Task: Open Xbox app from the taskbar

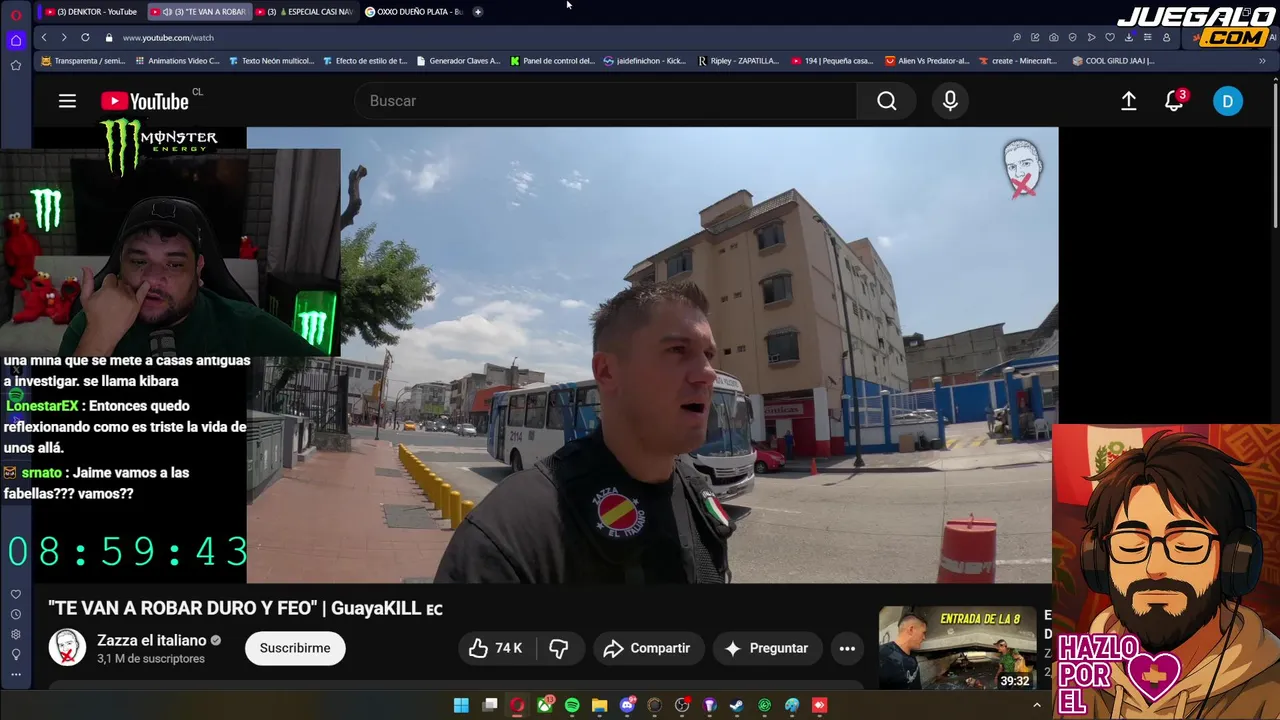Action: [545, 705]
